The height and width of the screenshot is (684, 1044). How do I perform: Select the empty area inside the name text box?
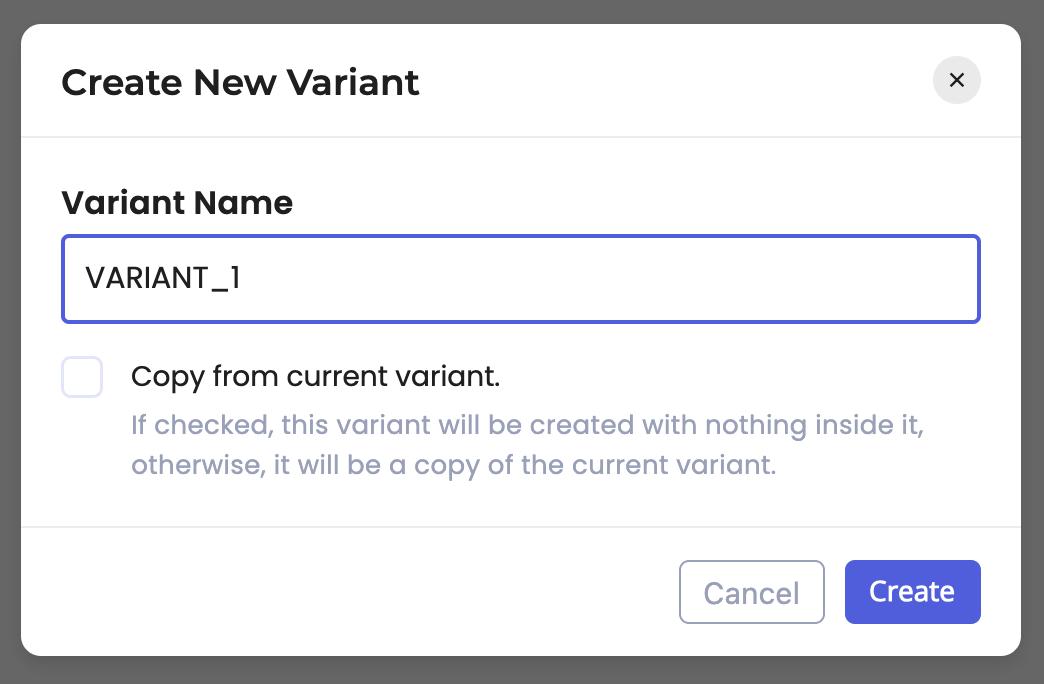599,278
